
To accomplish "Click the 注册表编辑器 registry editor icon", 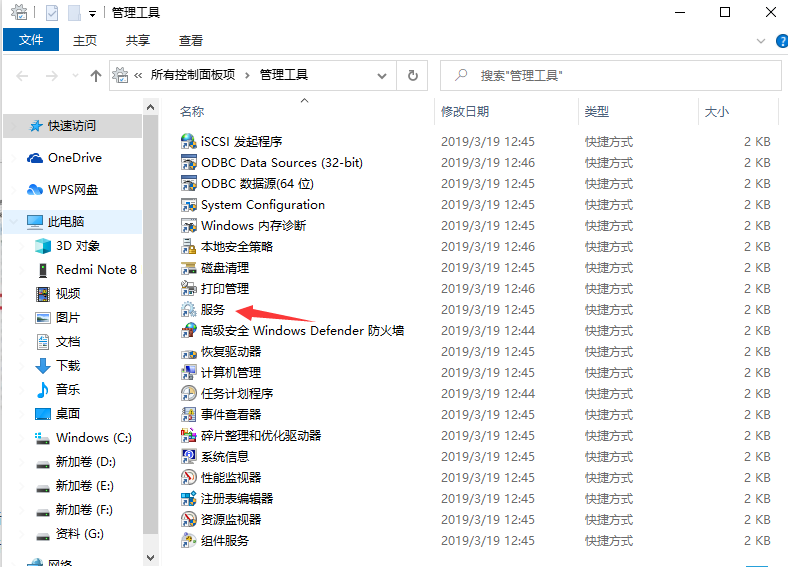I will point(189,499).
